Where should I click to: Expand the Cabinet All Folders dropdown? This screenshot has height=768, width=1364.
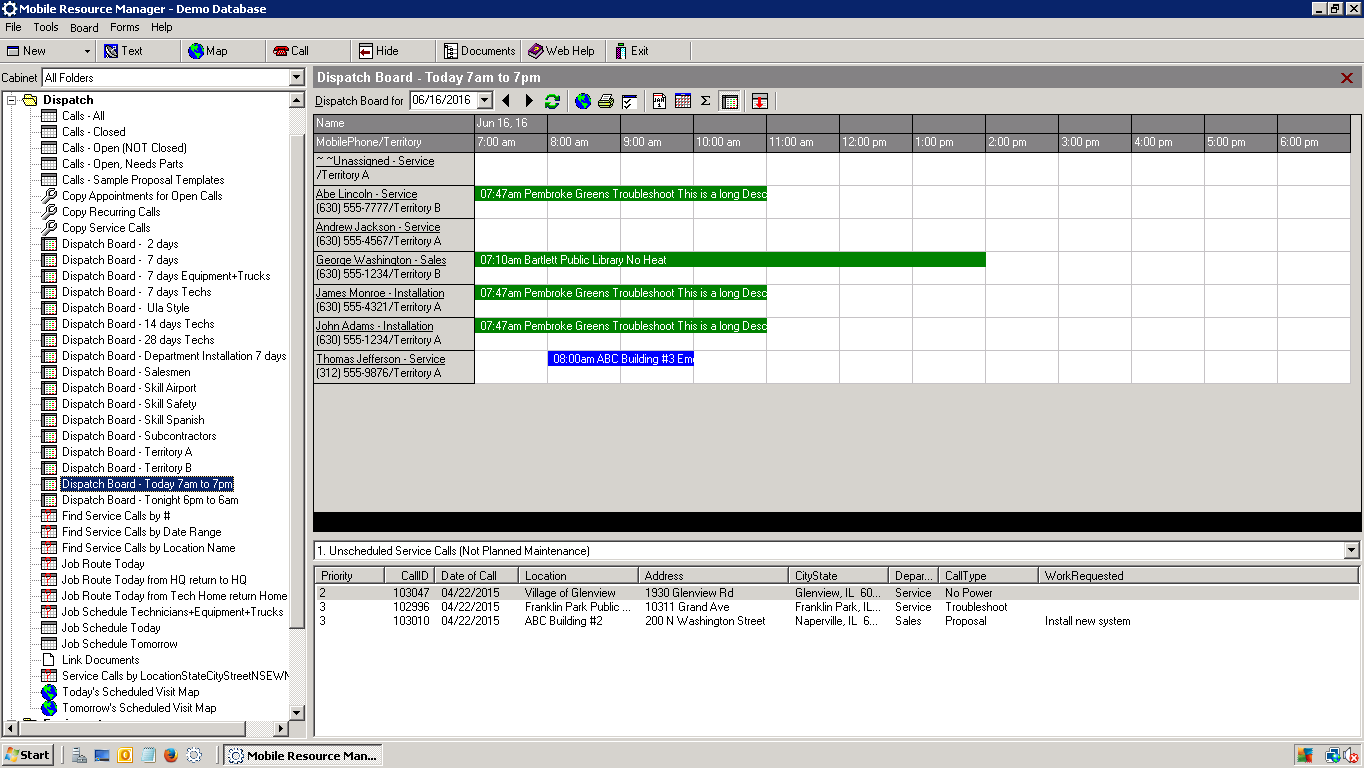[296, 78]
